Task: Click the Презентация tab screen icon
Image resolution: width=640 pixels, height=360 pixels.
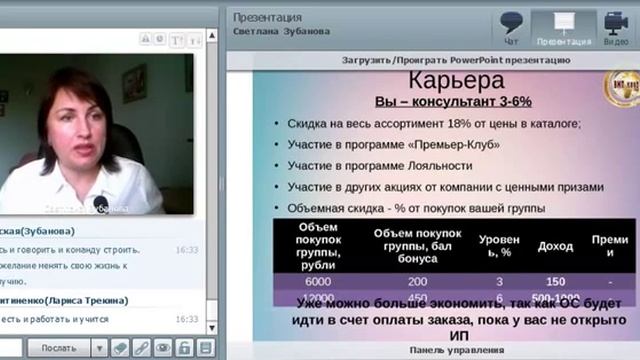Action: [x=564, y=23]
